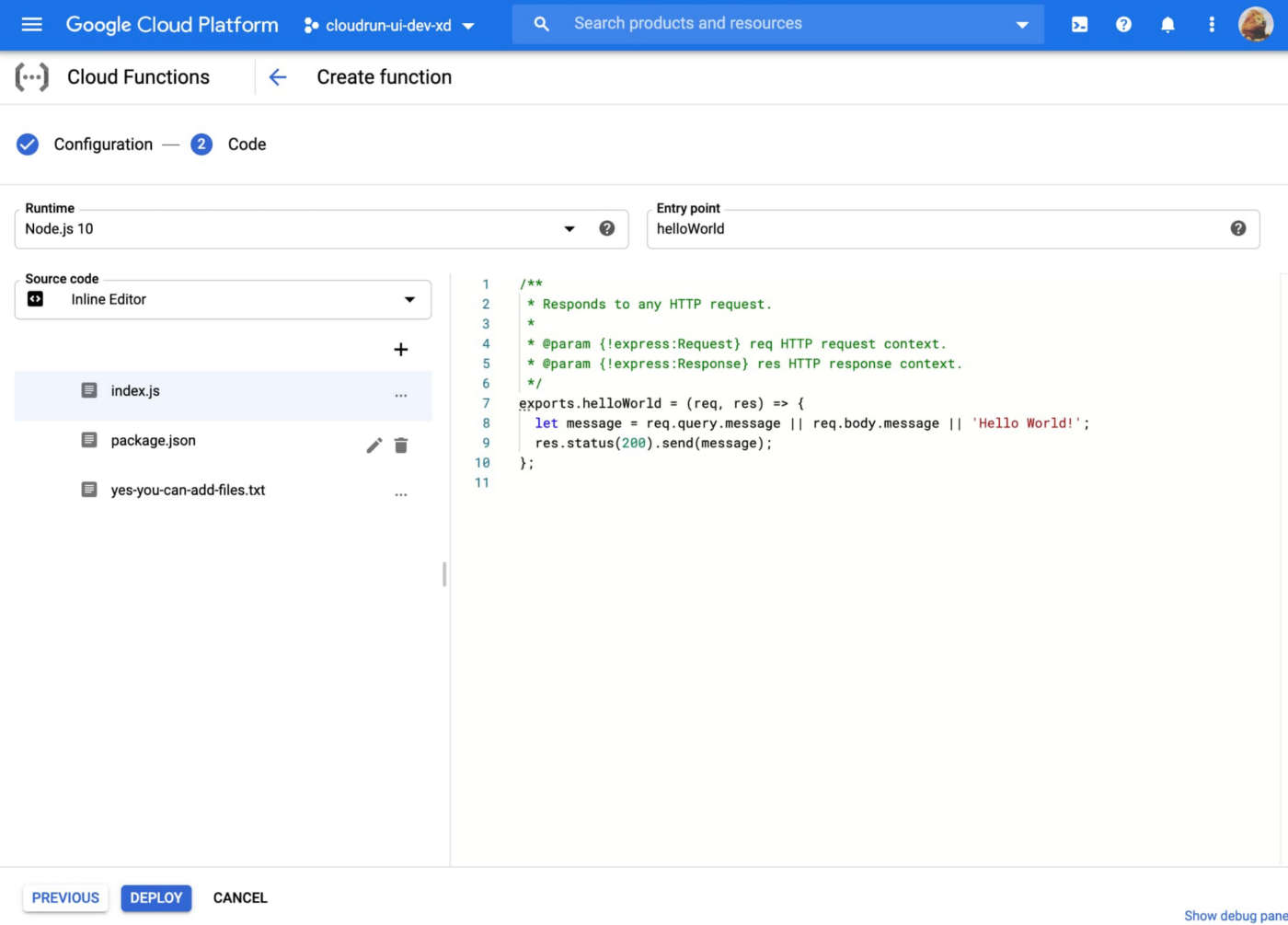
Task: Open the notifications bell
Action: [1167, 25]
